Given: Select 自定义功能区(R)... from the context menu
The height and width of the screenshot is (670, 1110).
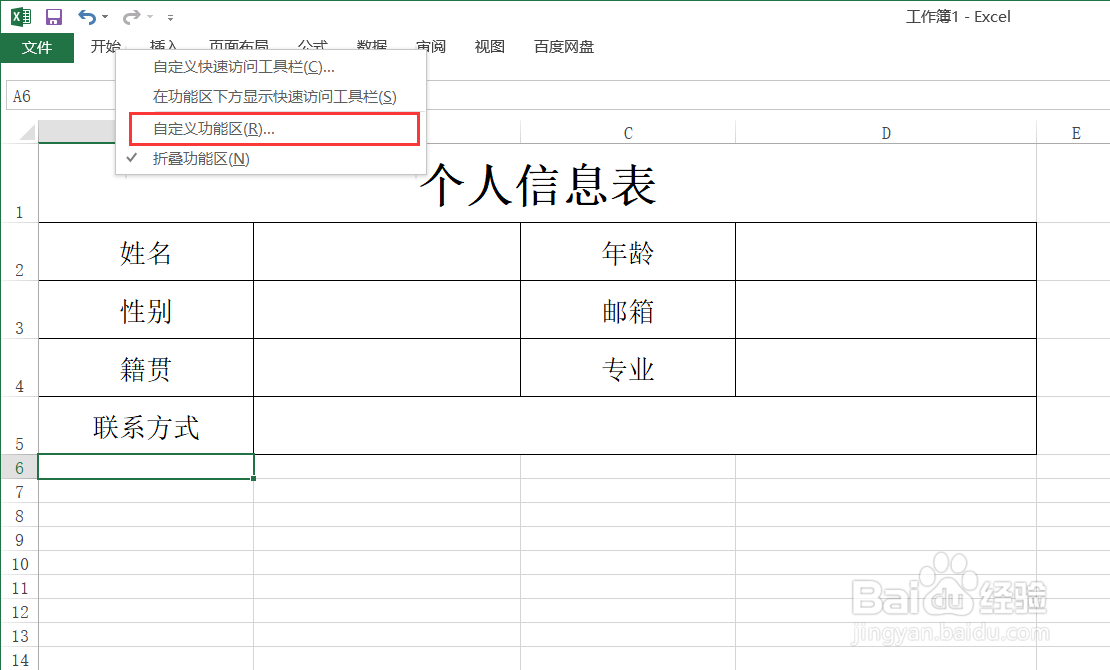Looking at the screenshot, I should point(274,129).
